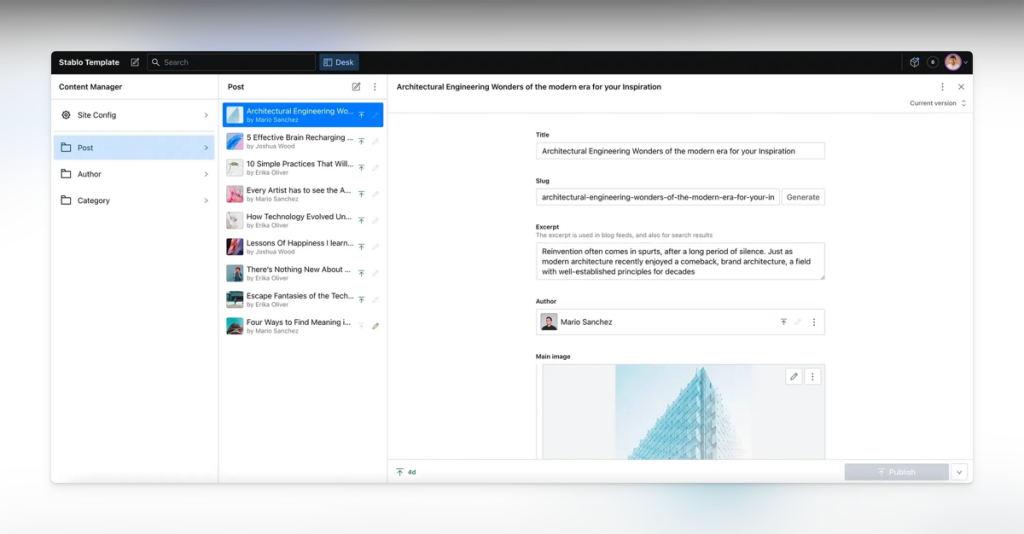This screenshot has width=1024, height=534.
Task: Click the main image building preview
Action: 682,412
